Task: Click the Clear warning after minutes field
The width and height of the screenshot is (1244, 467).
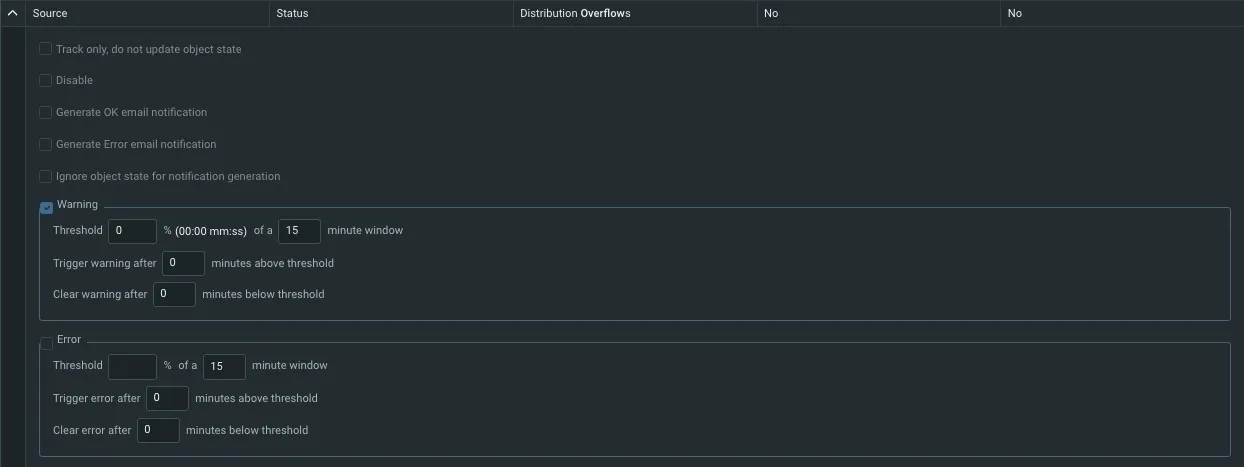Action: point(174,294)
